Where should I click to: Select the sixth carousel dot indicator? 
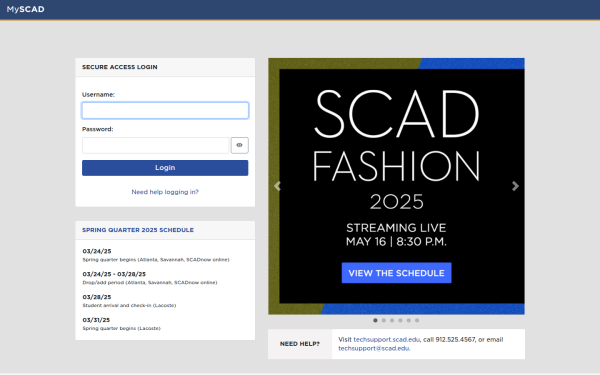click(x=417, y=321)
